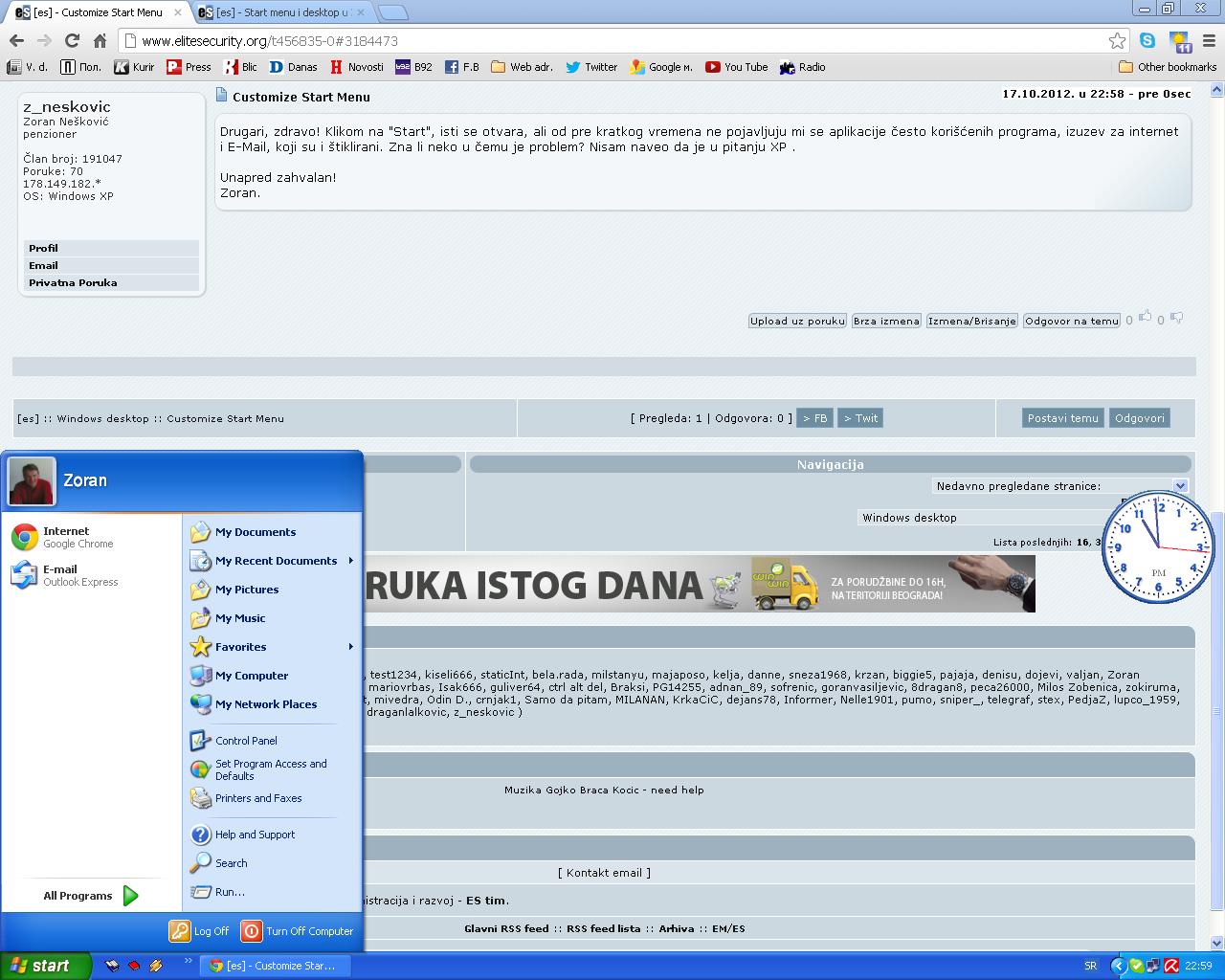
Task: Open Set Program Access and Defaults
Action: [x=273, y=769]
